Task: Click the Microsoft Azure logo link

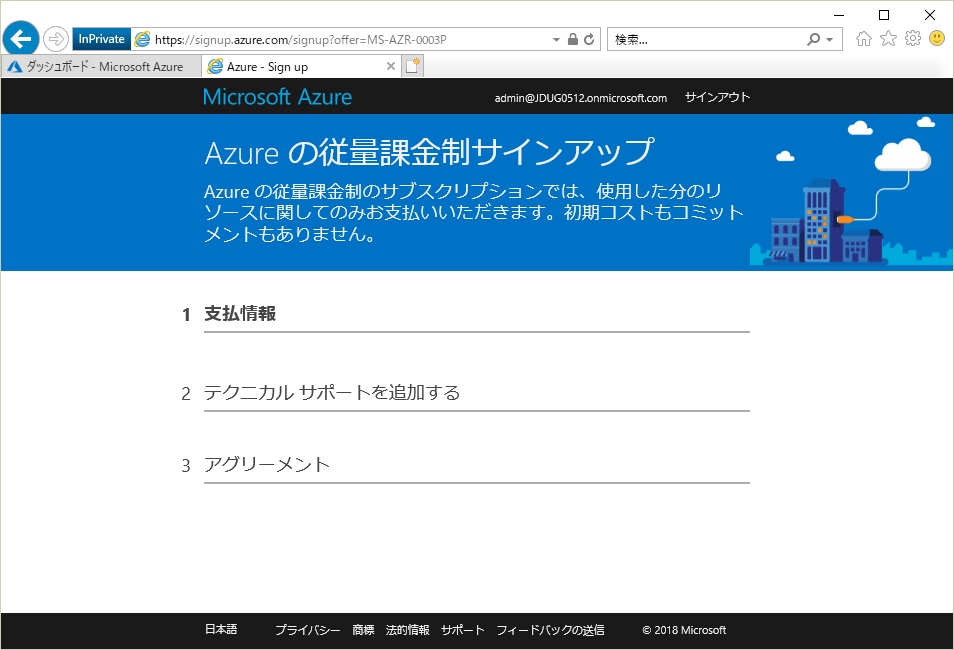Action: tap(277, 97)
